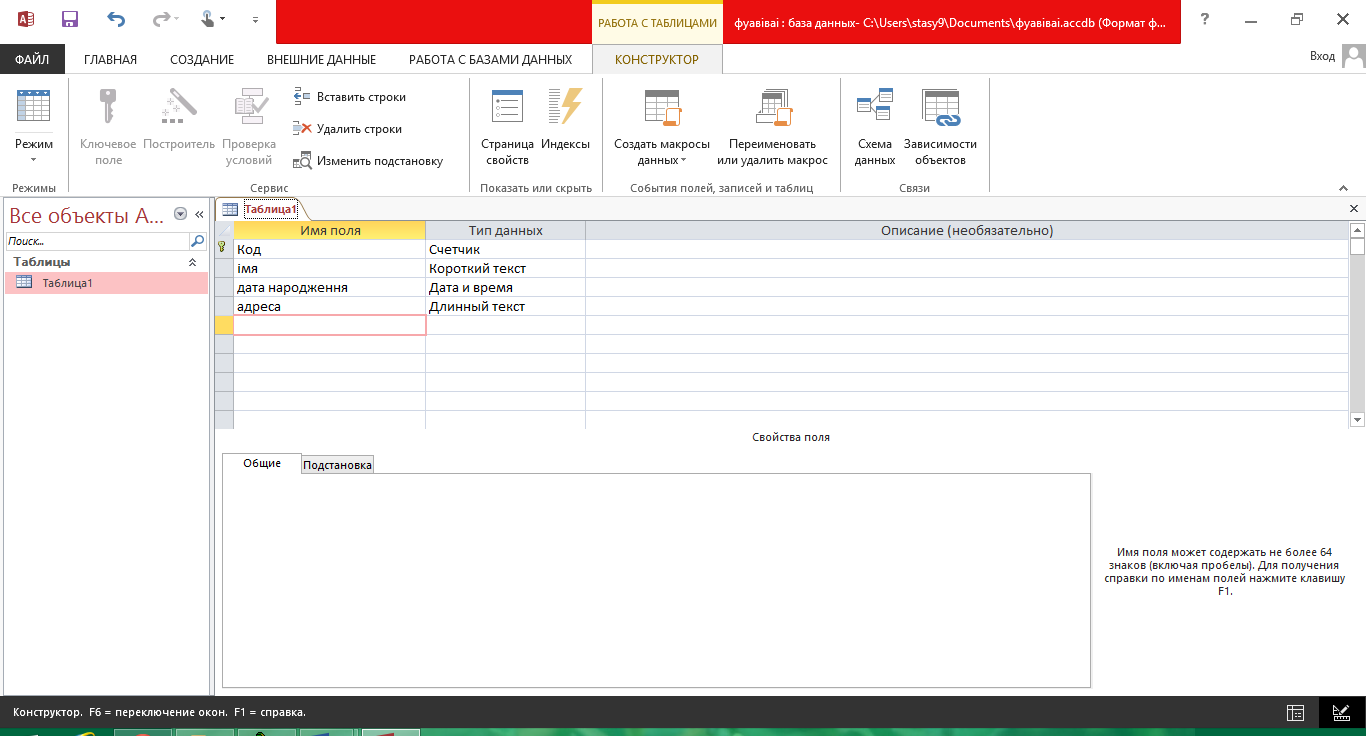Click Переименовать или удалить макрос
1366x736 pixels.
(x=772, y=126)
